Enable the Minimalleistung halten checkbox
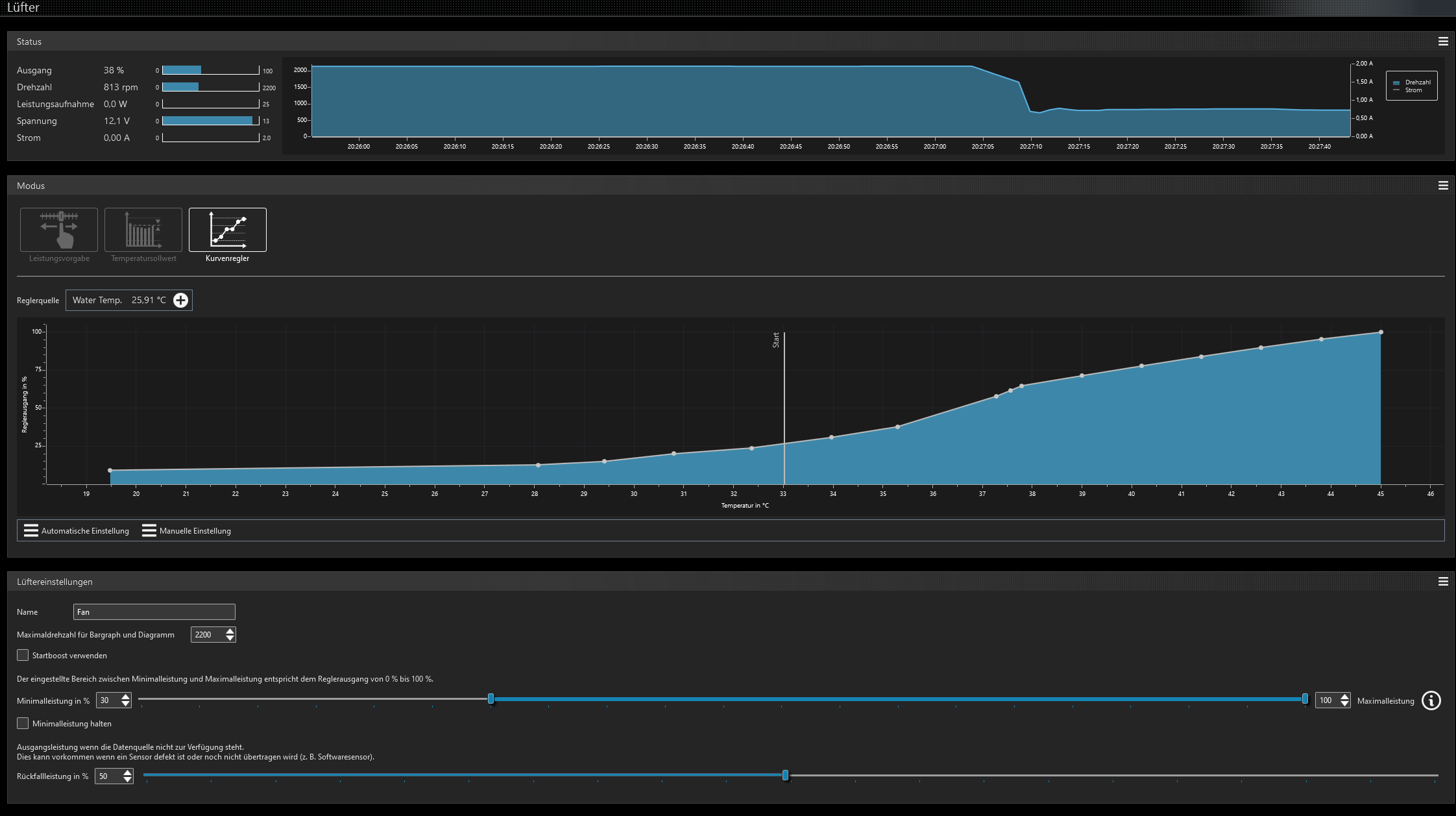 click(23, 723)
